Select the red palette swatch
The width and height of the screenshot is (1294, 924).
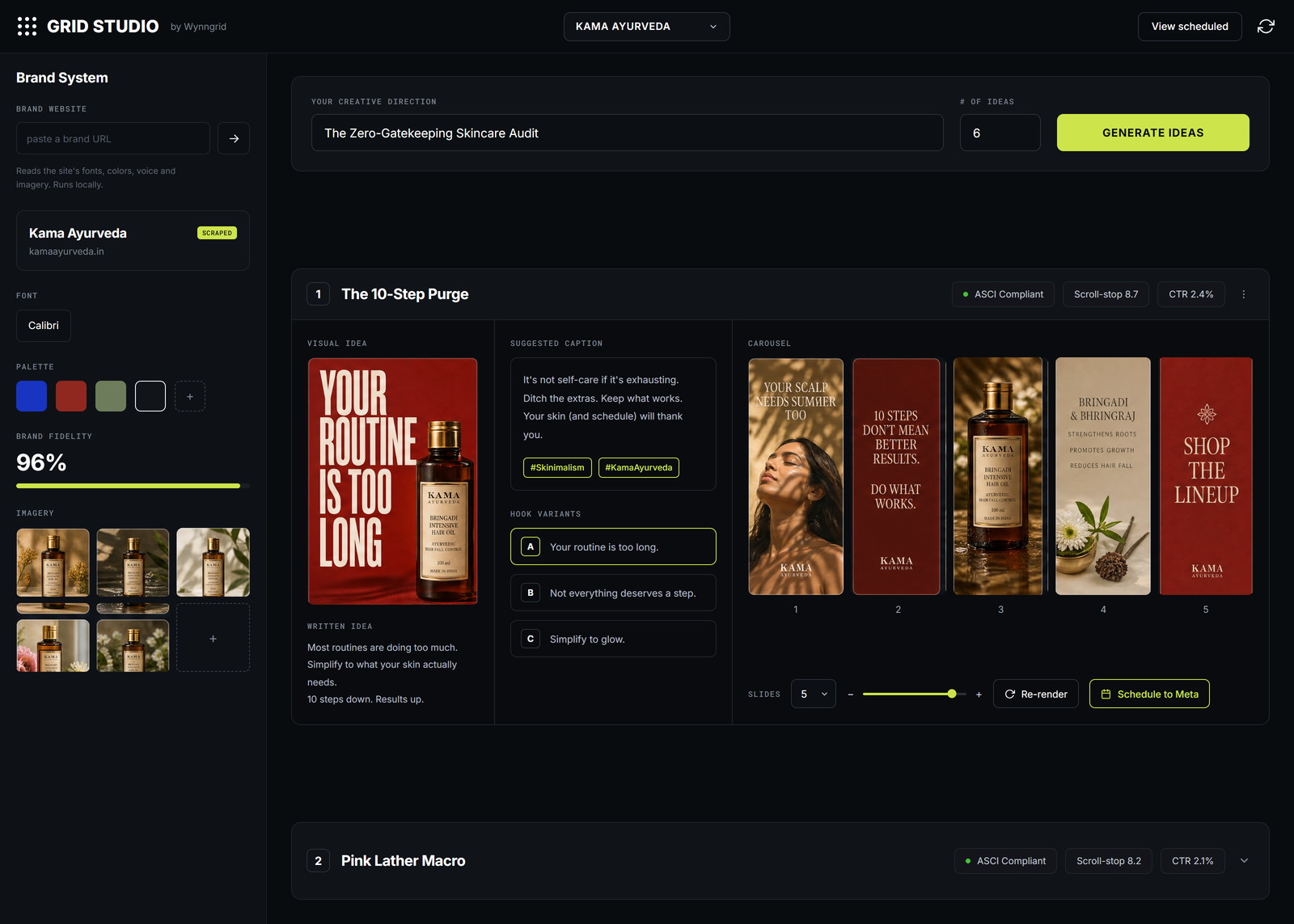71,396
